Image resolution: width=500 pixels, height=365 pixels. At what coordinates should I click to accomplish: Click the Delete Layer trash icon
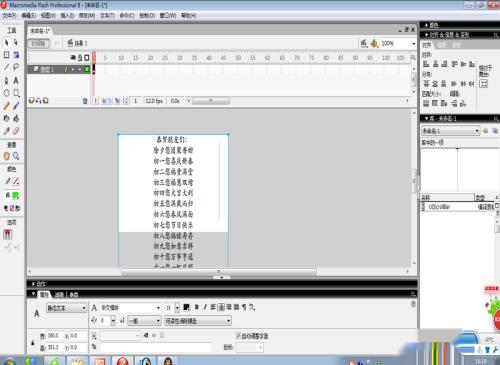tap(85, 101)
